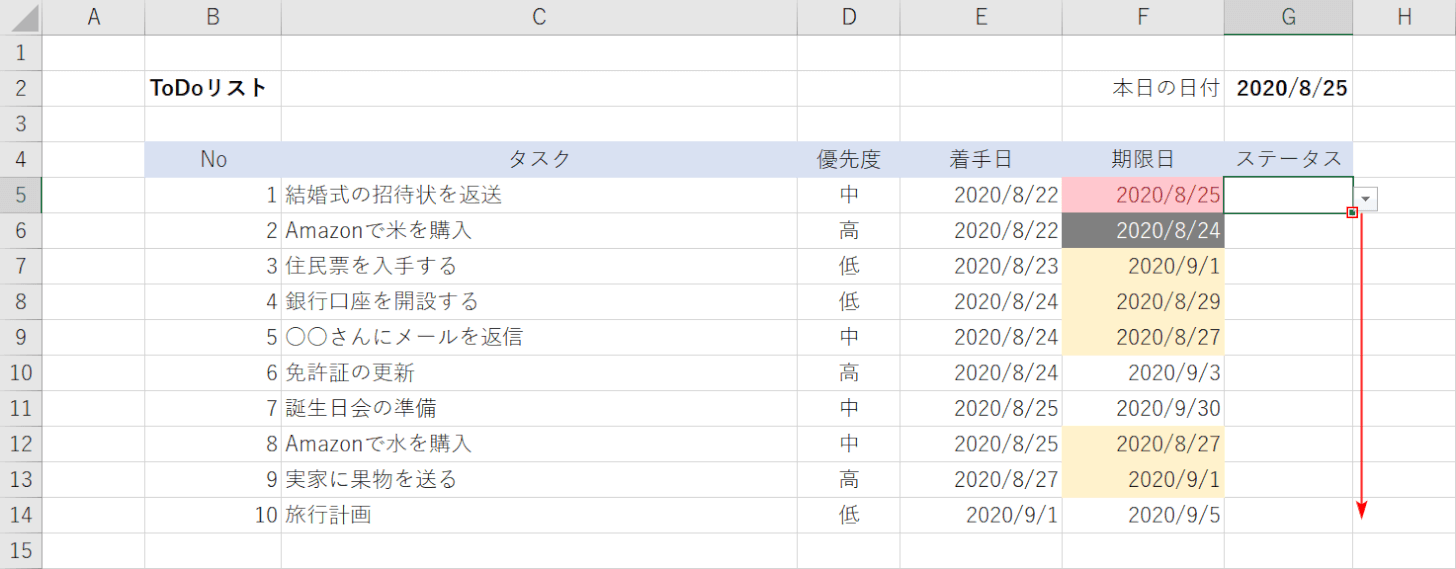Select row 5 header
Image resolution: width=1456 pixels, height=569 pixels.
coord(21,195)
